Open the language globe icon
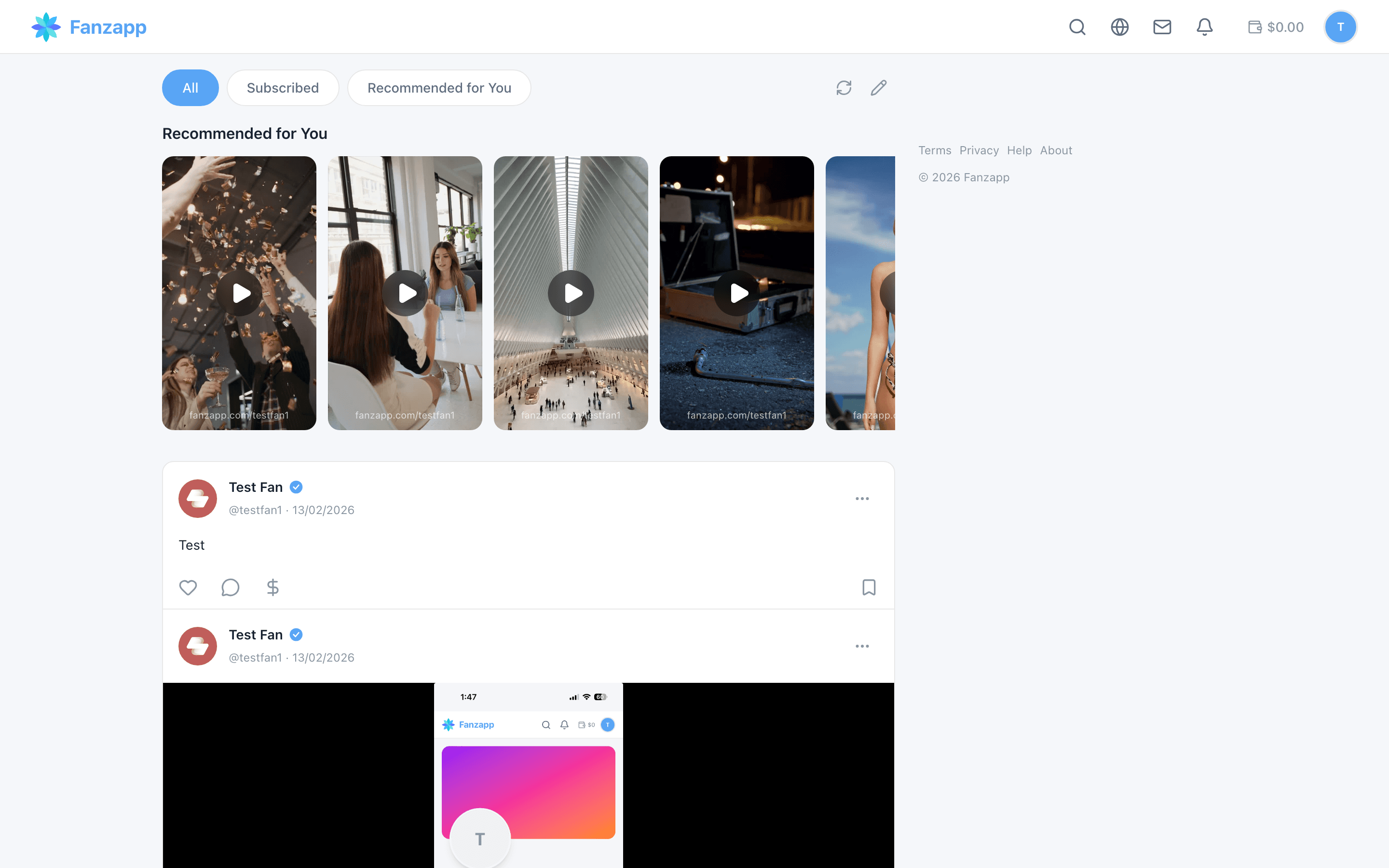1389x868 pixels. [x=1119, y=27]
